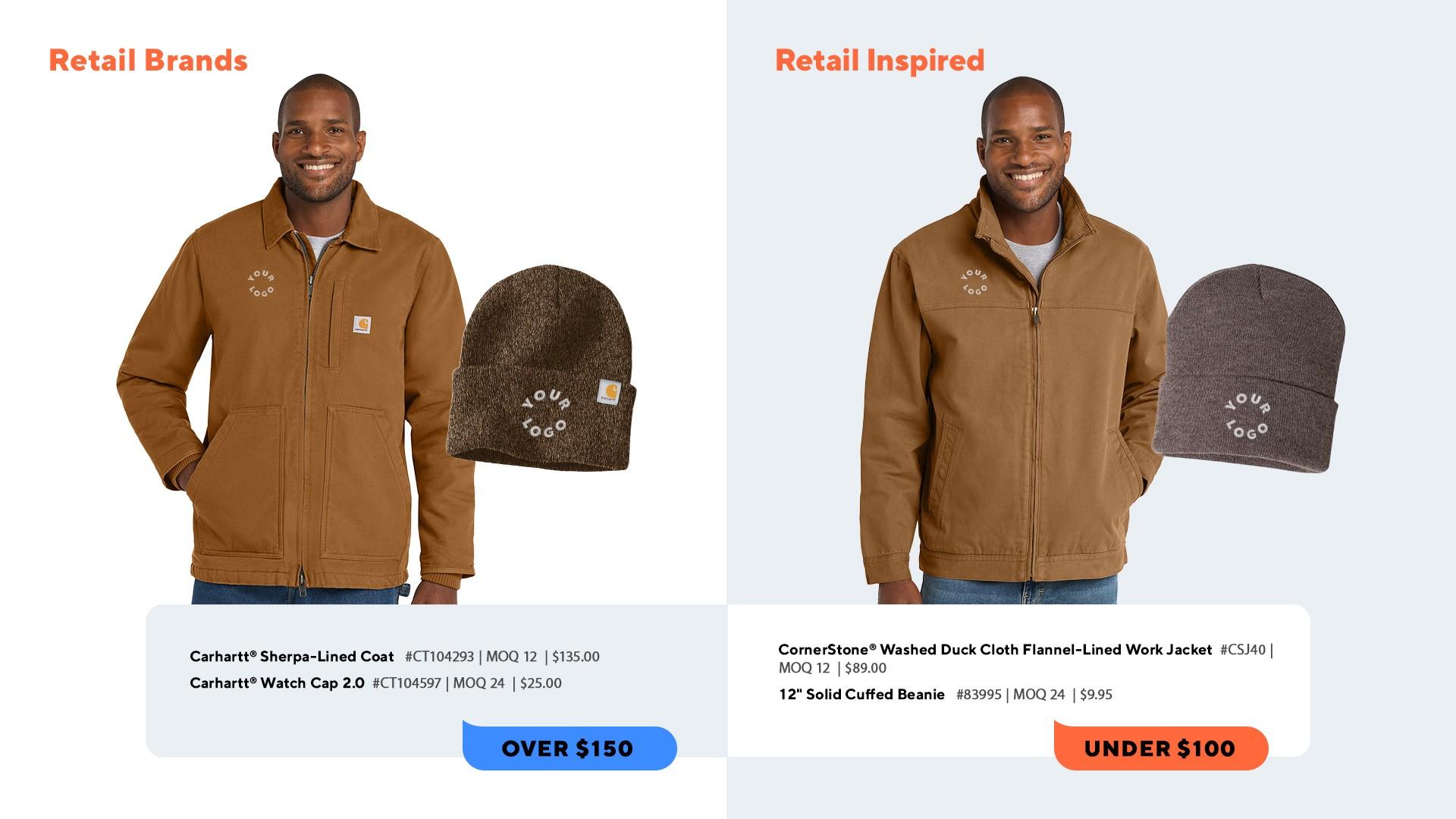The width and height of the screenshot is (1456, 819).
Task: Select the gray cuffed beanie image
Action: [x=1249, y=369]
